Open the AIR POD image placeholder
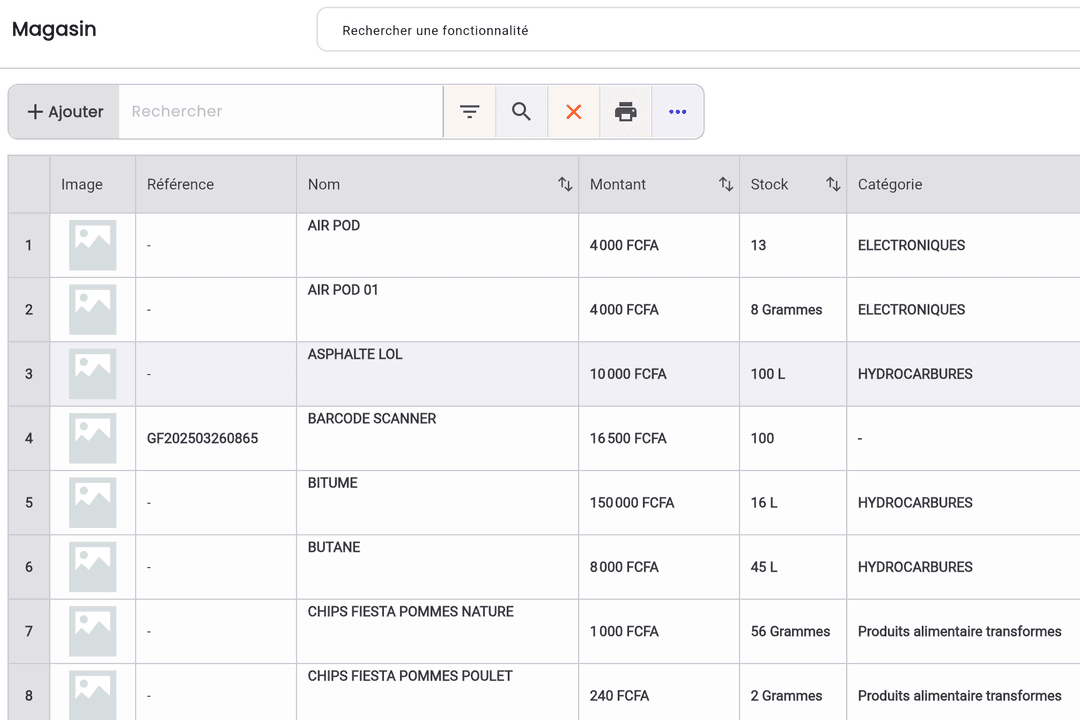 point(92,245)
